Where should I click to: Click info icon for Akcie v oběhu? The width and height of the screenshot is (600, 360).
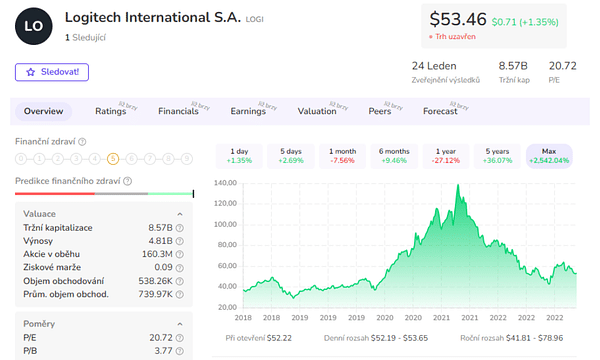[179, 254]
